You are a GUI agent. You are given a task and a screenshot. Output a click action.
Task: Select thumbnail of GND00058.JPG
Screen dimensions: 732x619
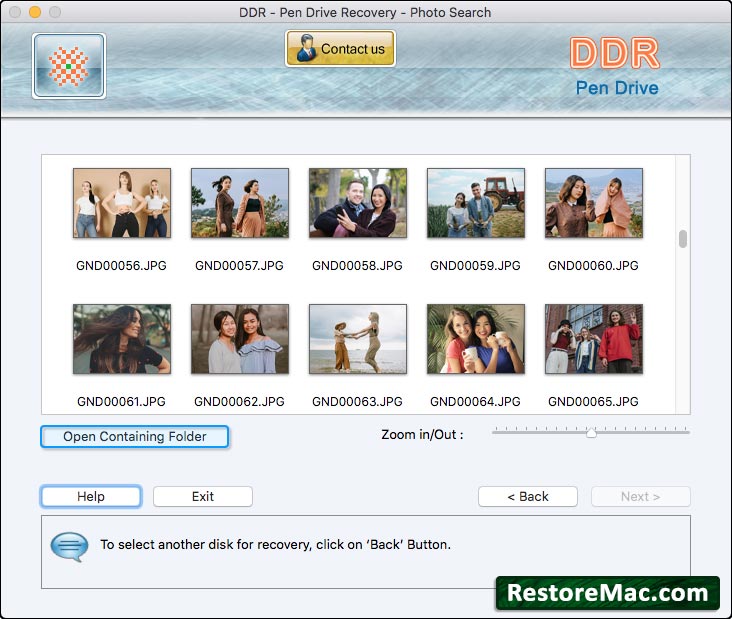click(358, 203)
